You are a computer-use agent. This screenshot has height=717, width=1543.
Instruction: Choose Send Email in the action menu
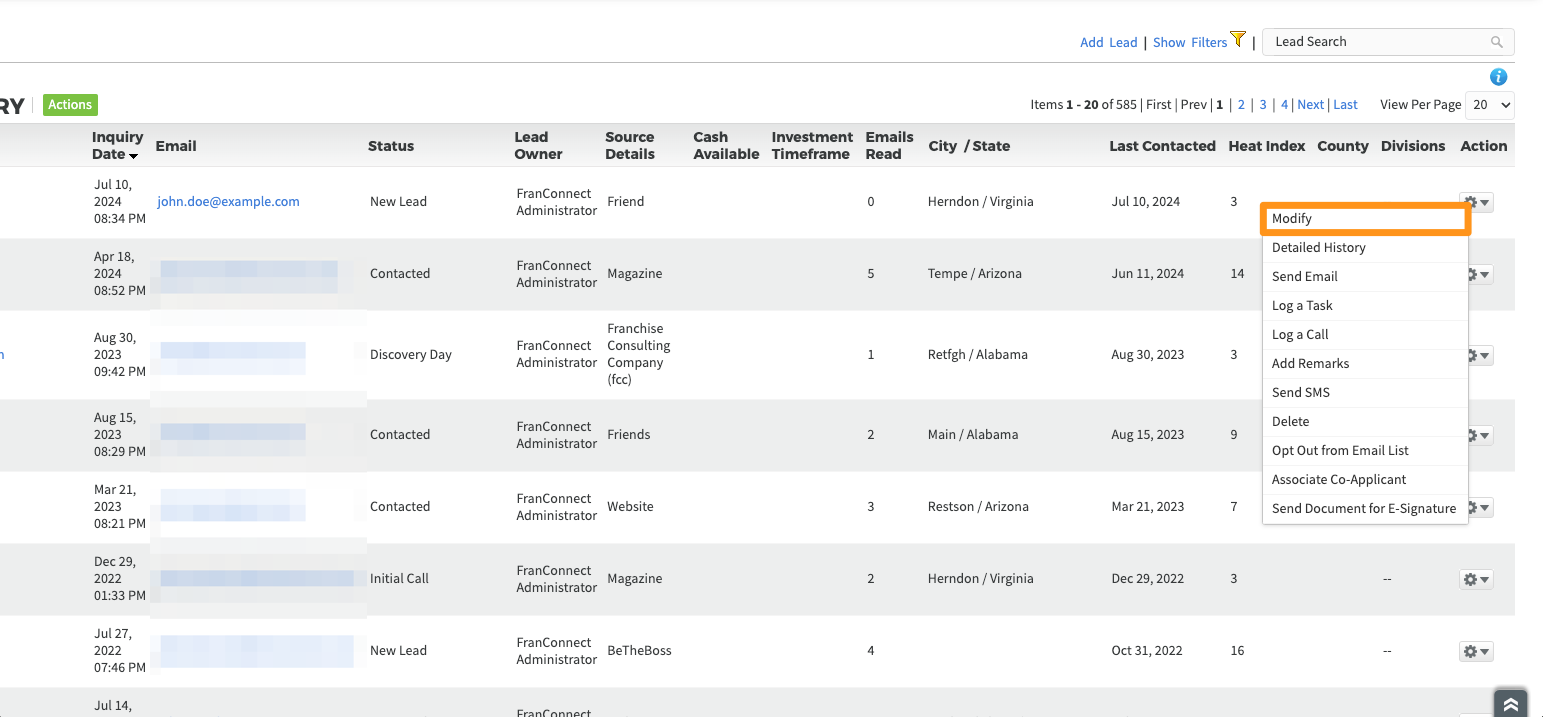[1304, 277]
